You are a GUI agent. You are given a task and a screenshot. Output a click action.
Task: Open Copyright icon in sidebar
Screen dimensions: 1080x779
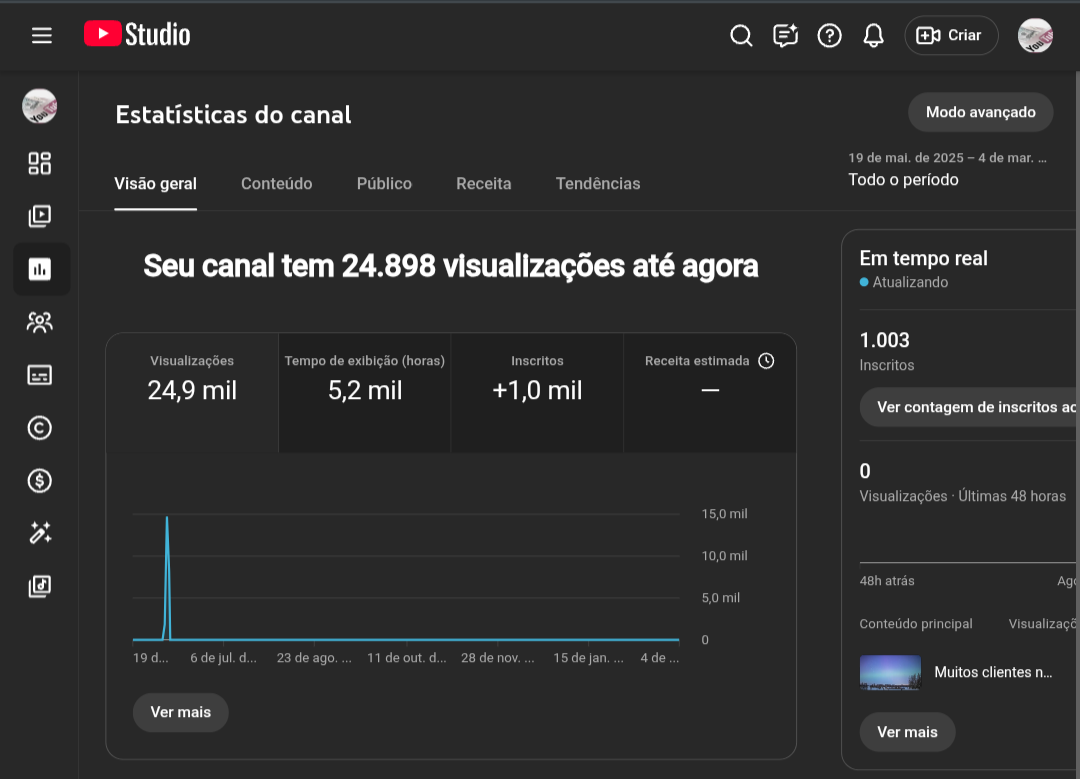click(40, 428)
